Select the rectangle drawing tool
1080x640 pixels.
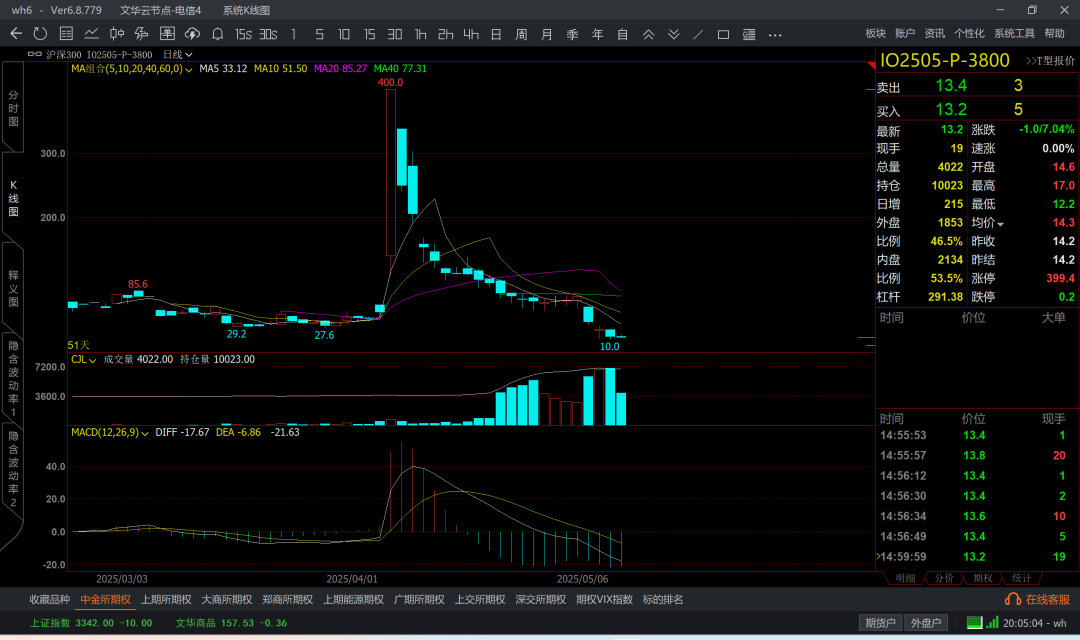pos(724,34)
